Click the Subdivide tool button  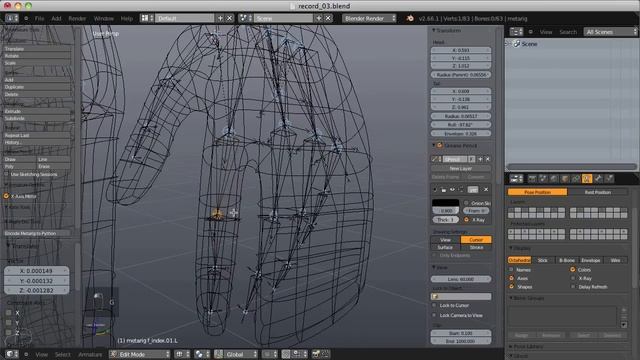(x=37, y=118)
